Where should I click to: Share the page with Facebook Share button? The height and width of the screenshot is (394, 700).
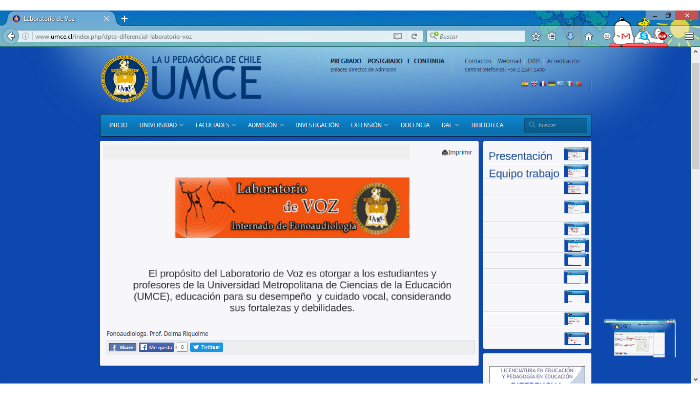point(122,347)
